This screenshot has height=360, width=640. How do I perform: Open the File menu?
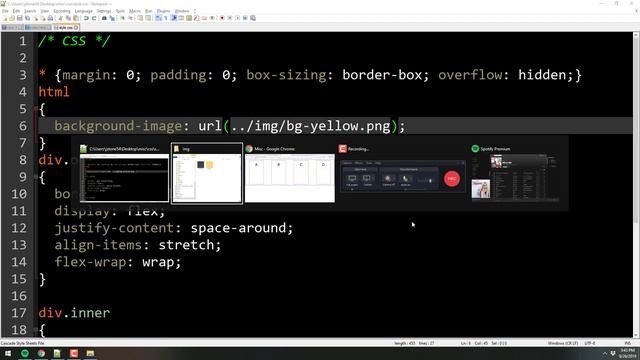pos(5,11)
